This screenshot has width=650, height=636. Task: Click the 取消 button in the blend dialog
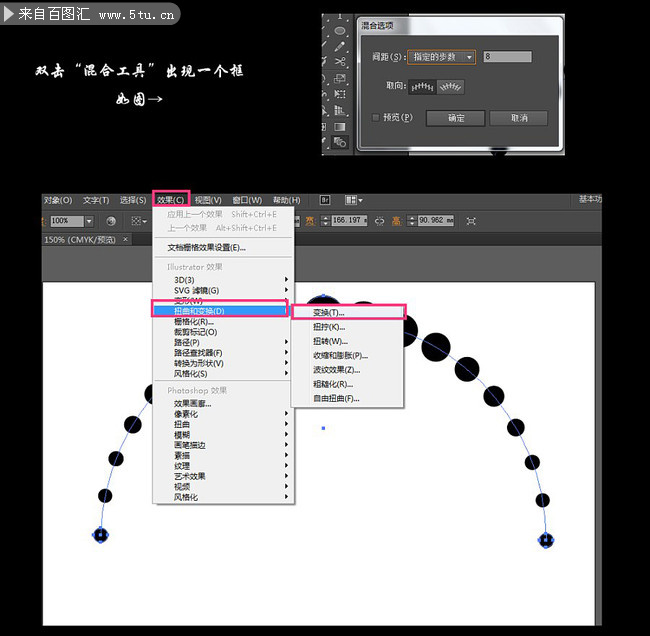click(518, 118)
